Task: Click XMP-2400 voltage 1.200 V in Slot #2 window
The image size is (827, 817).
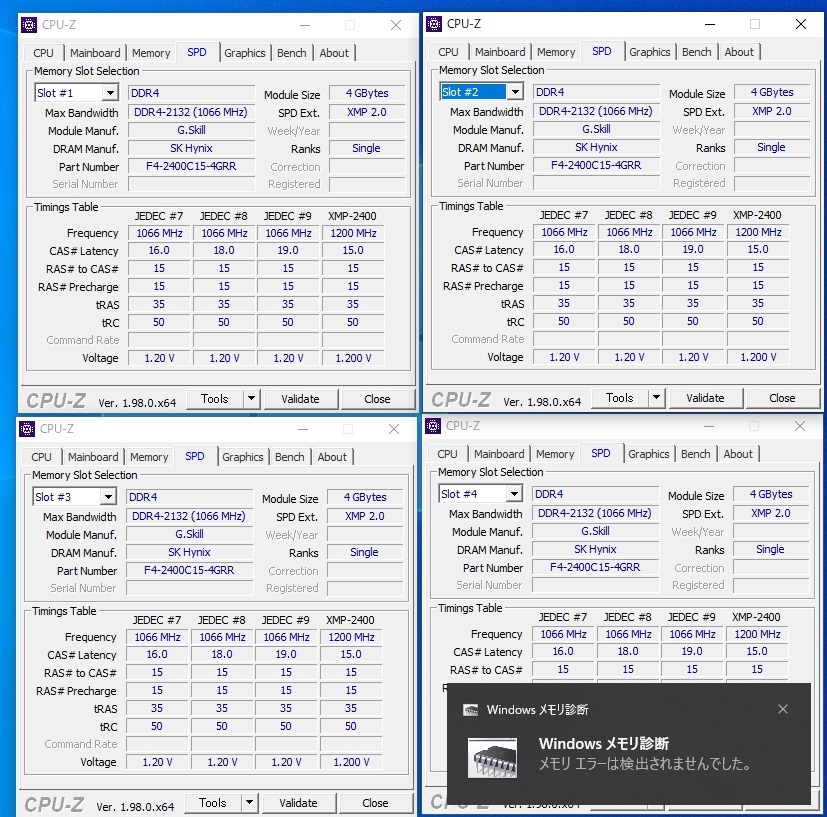Action: pos(758,357)
